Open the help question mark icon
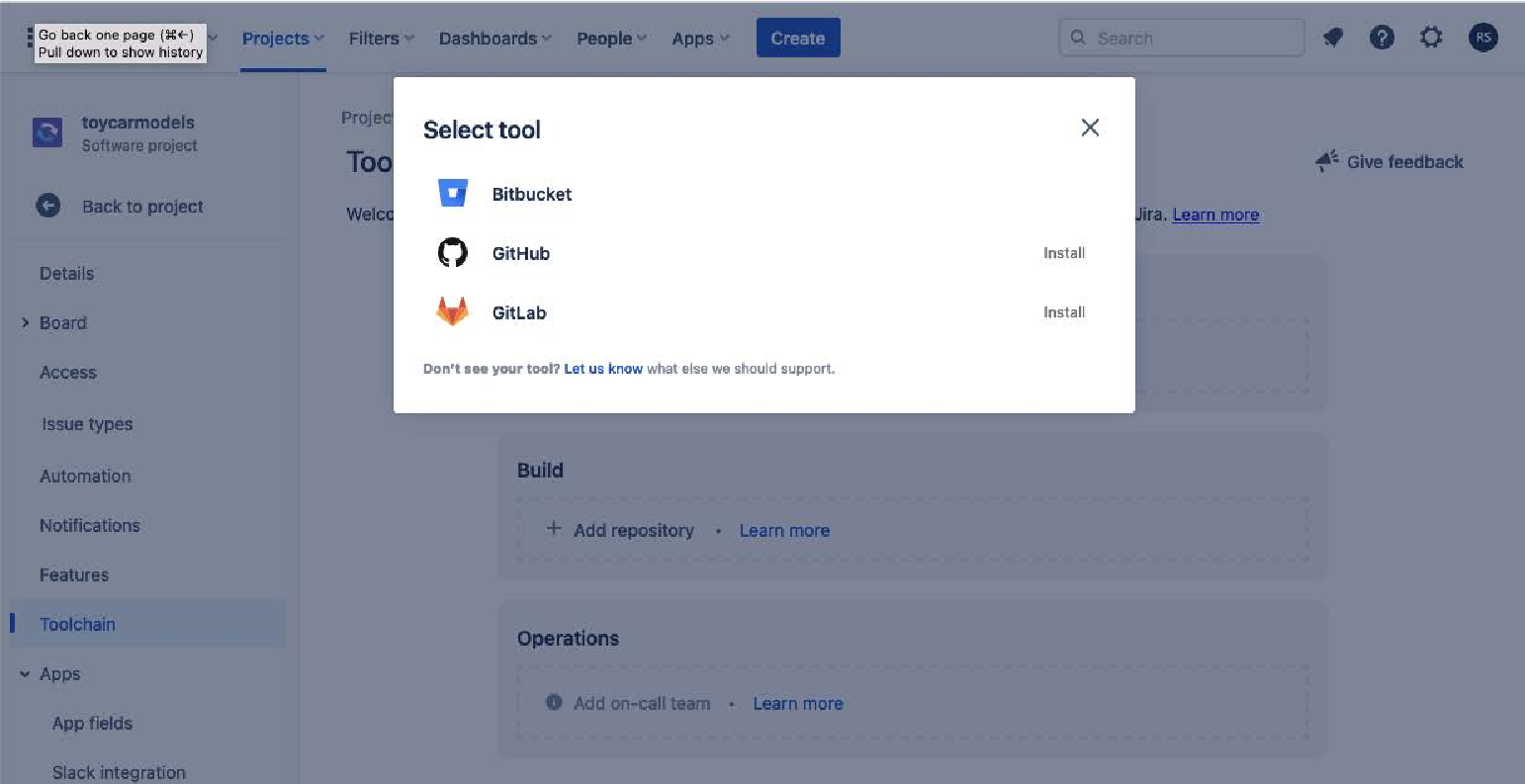The image size is (1525, 784). pos(1382,38)
